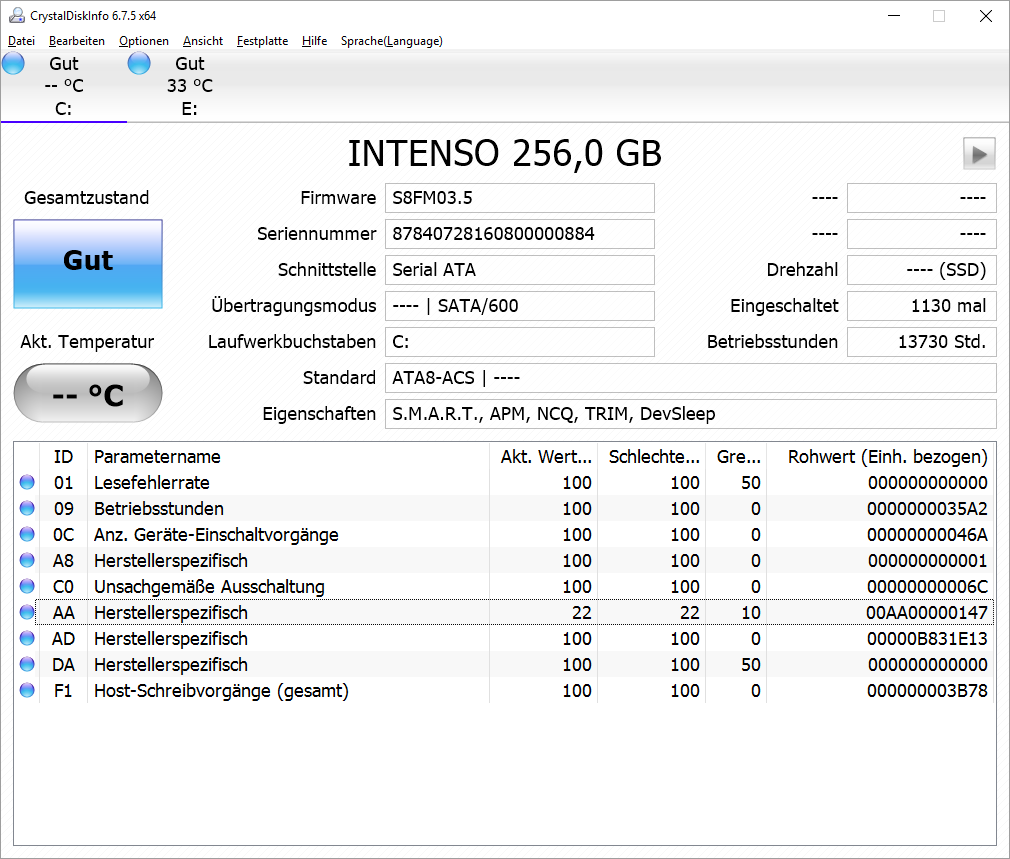Image resolution: width=1010 pixels, height=859 pixels.
Task: Click the Laufwerkbuchstaben C: field
Action: (x=520, y=342)
